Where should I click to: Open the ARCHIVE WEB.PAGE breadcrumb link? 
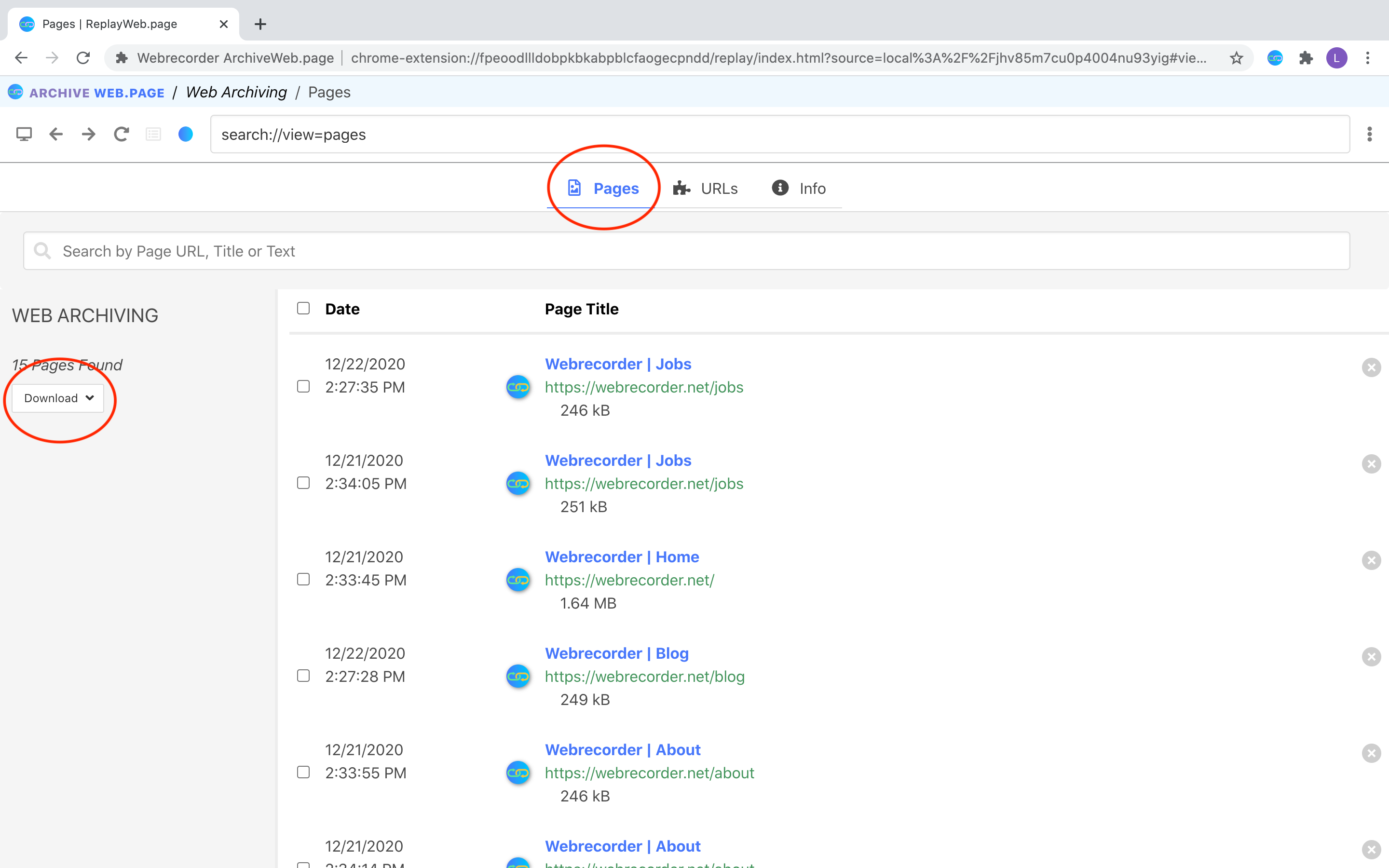96,93
